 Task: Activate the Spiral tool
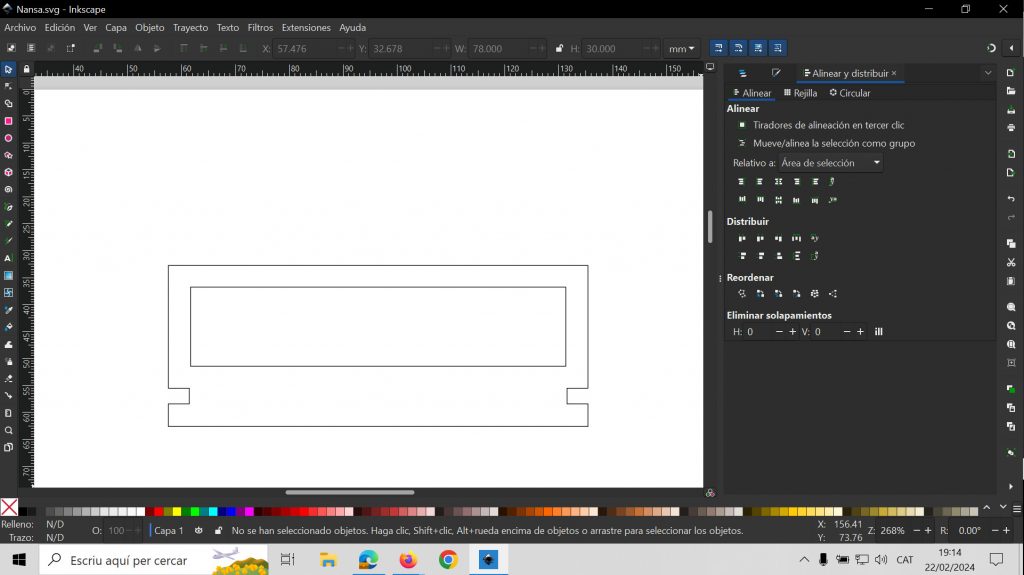pyautogui.click(x=8, y=189)
